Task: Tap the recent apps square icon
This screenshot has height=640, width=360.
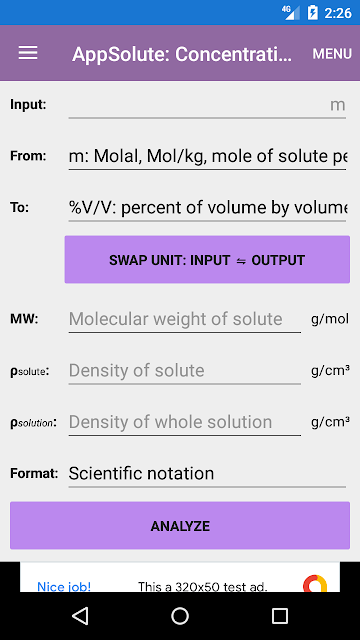Action: pyautogui.click(x=280, y=616)
